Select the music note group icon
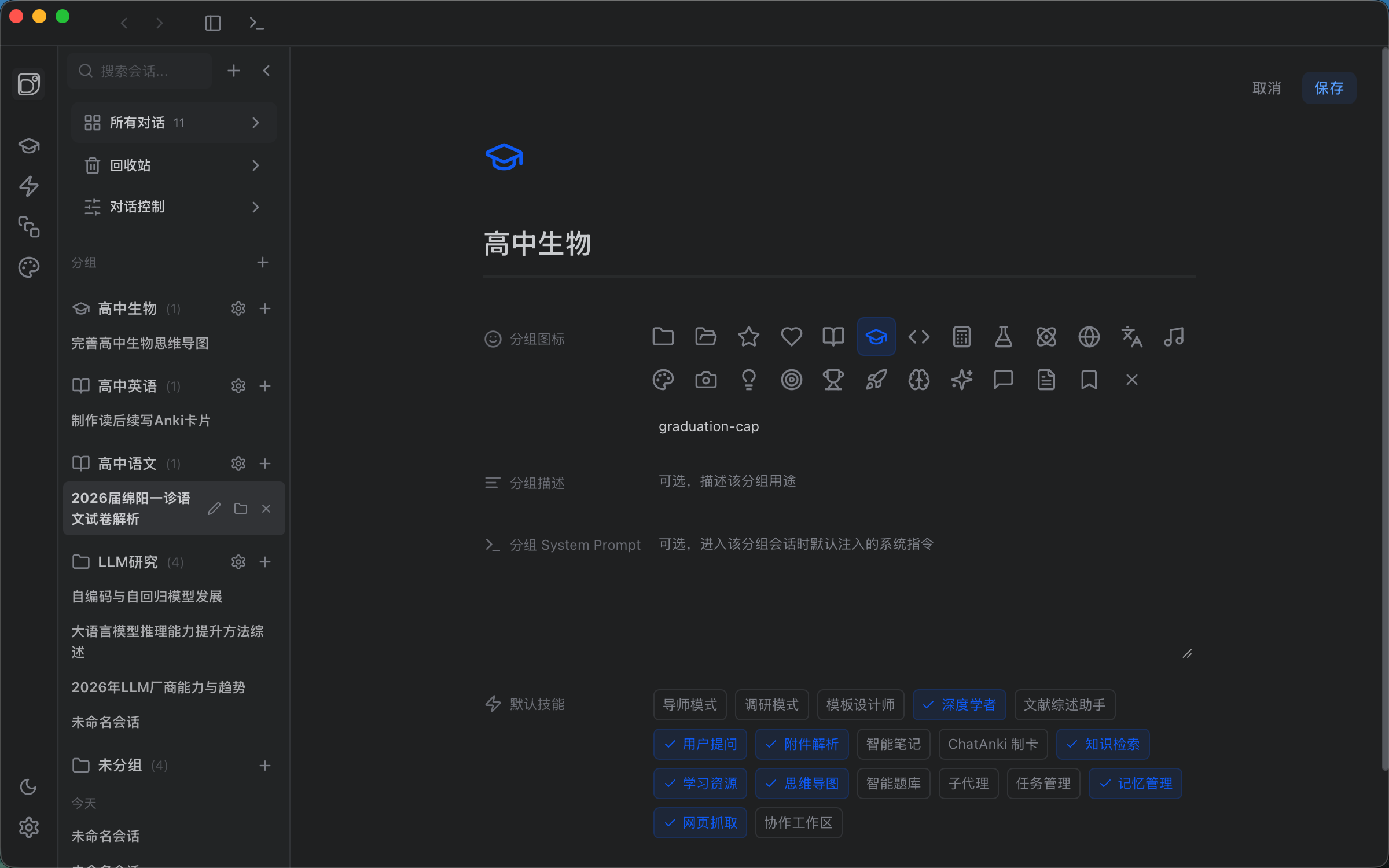1389x868 pixels. click(x=1174, y=336)
